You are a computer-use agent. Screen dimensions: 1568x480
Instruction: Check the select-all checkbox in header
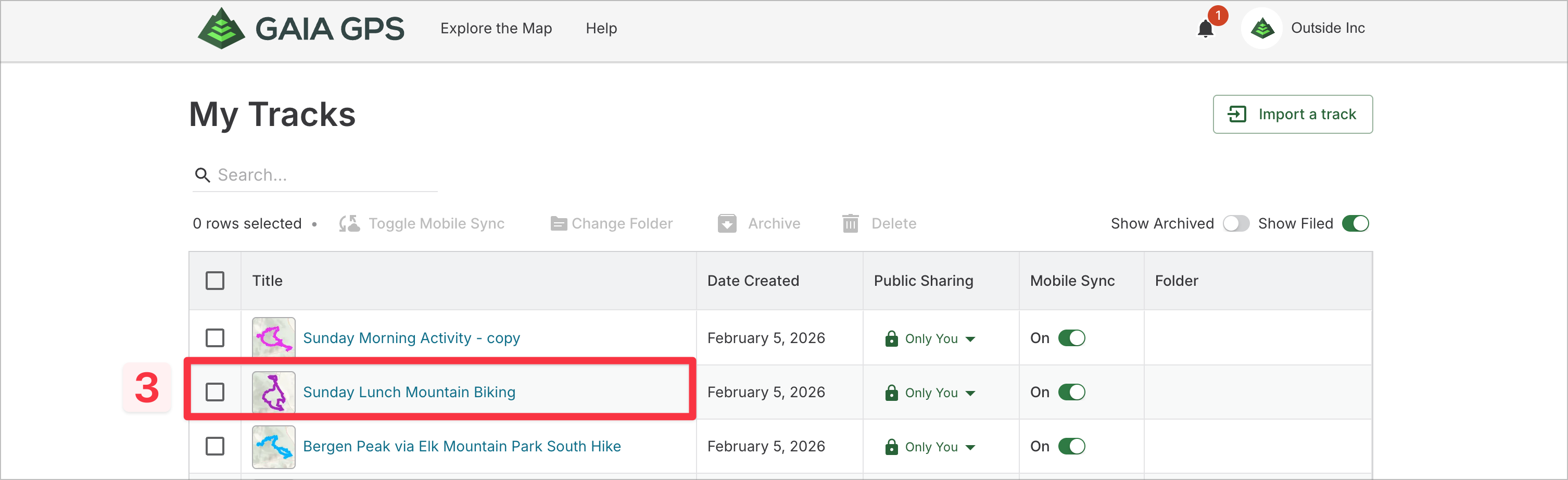click(x=215, y=281)
